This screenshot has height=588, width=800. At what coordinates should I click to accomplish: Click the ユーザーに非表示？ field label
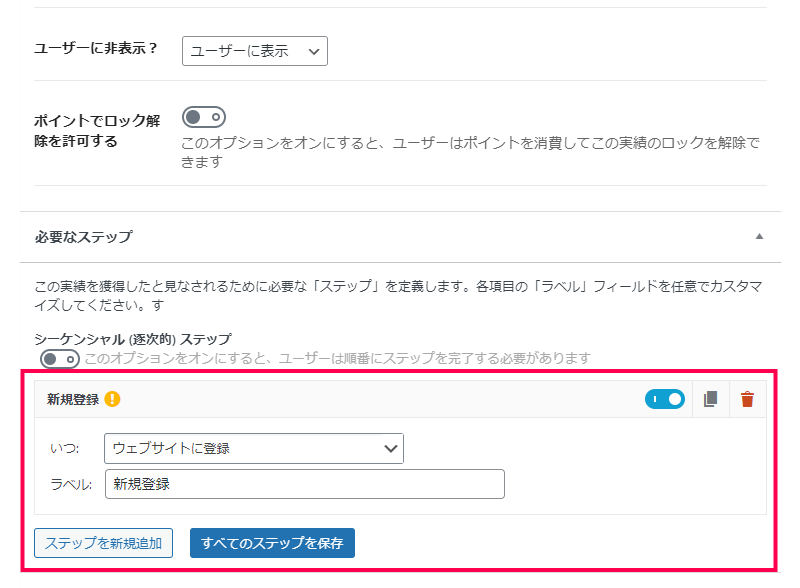(x=96, y=48)
